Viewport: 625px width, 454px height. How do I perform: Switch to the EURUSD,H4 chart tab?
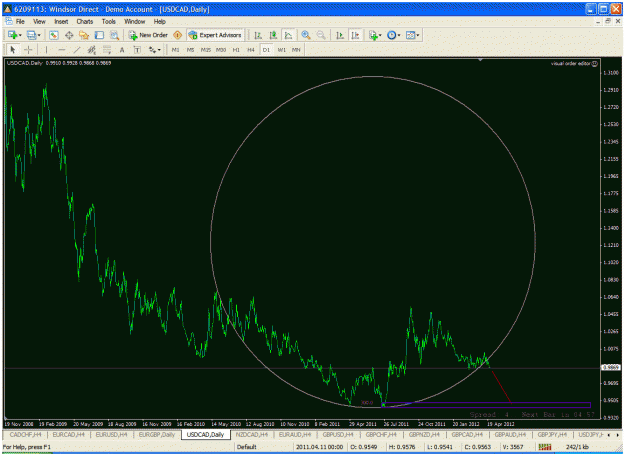[111, 434]
